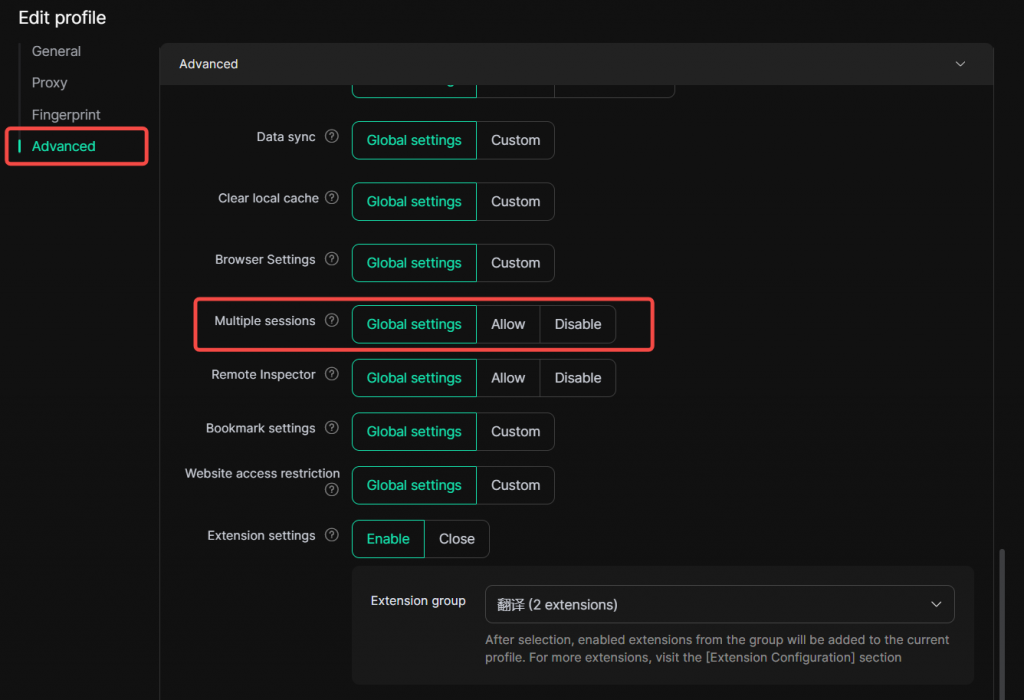Click the Extension group label
1024x700 pixels.
tap(418, 601)
